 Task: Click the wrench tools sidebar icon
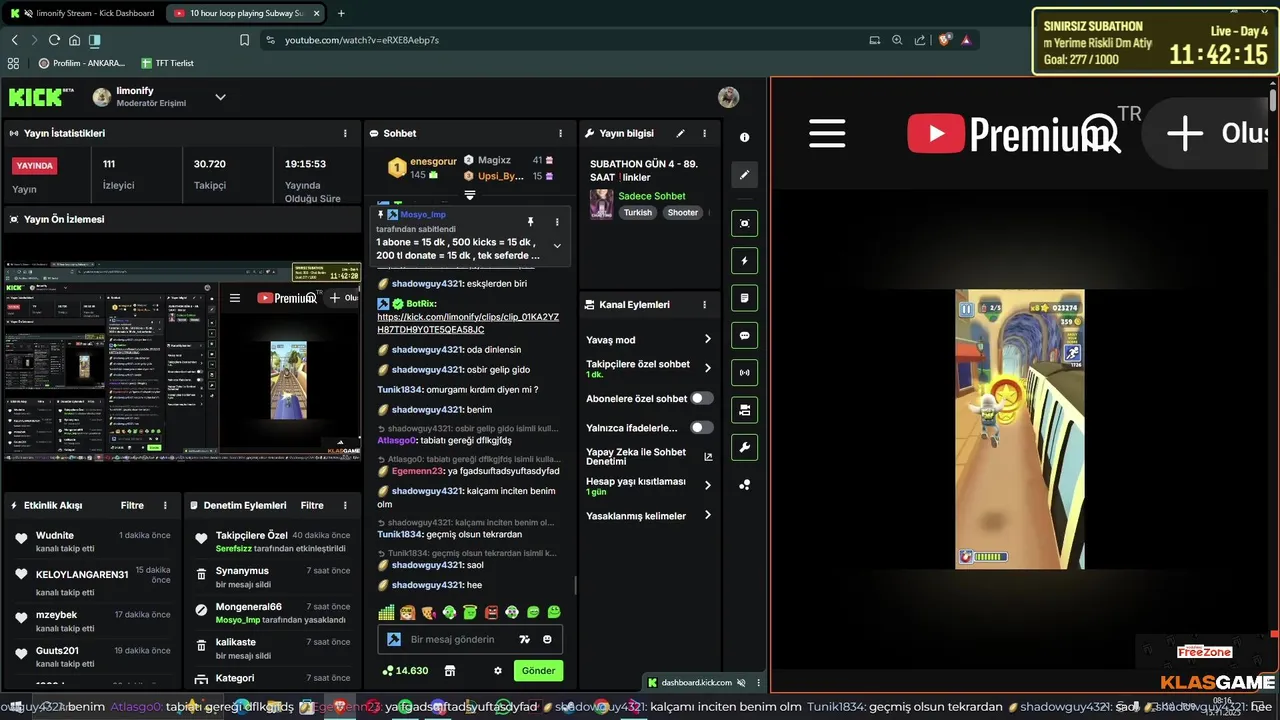[744, 448]
